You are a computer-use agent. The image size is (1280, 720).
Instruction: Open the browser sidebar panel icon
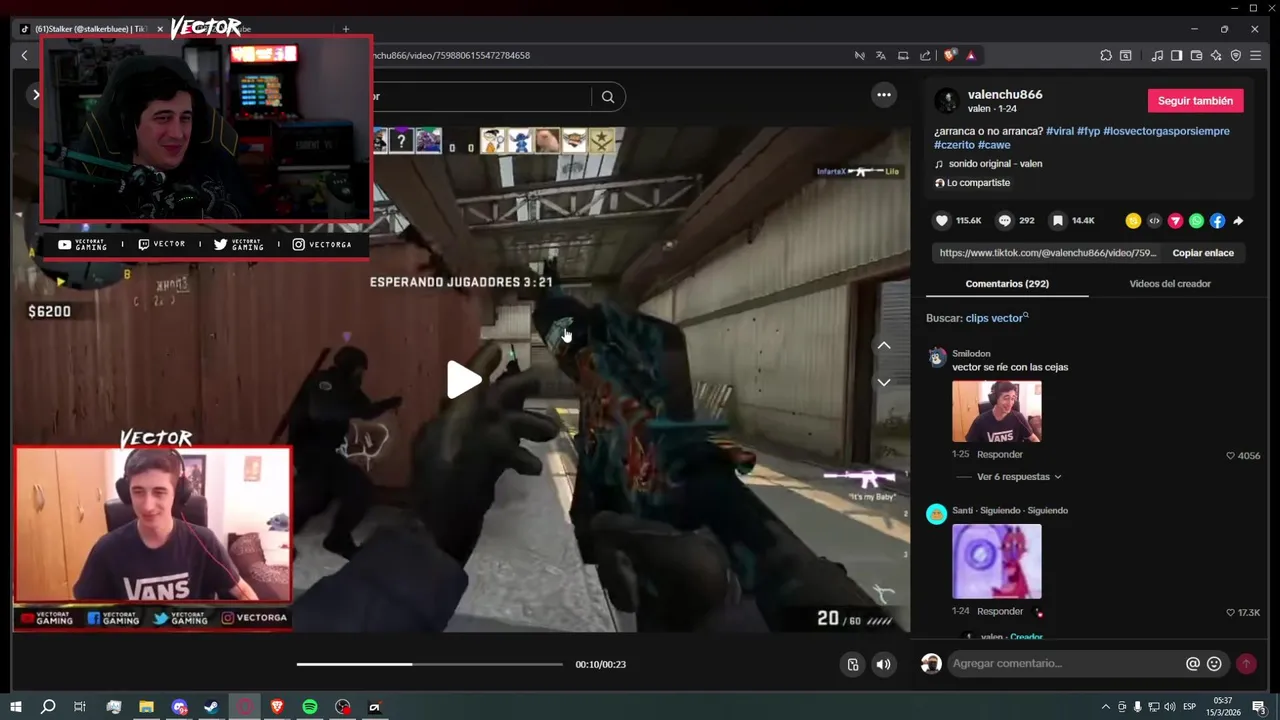point(1177,56)
